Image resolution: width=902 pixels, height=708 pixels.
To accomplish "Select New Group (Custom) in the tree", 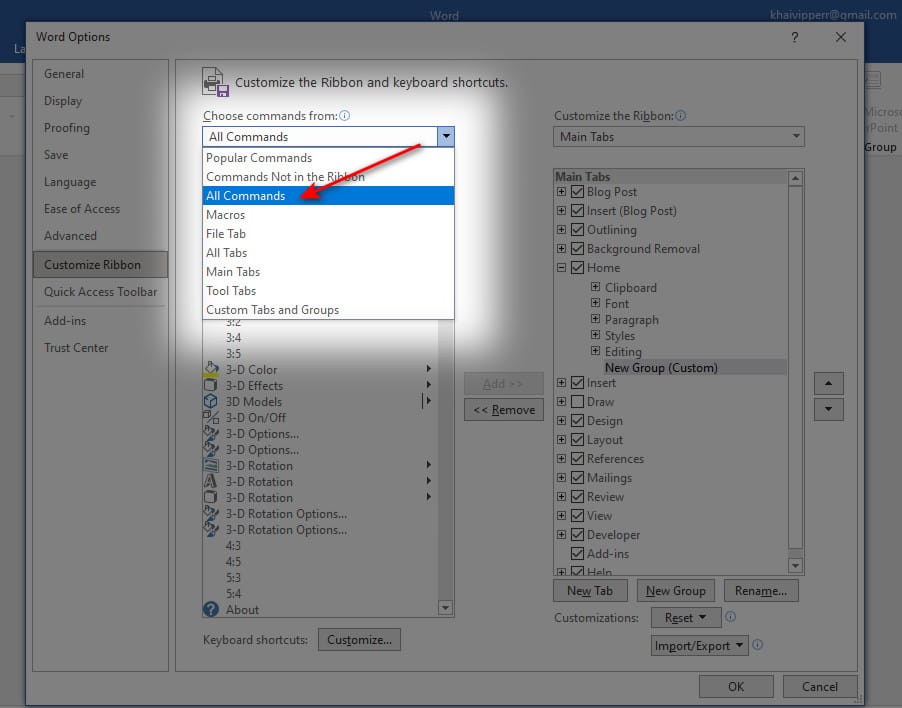I will click(661, 368).
